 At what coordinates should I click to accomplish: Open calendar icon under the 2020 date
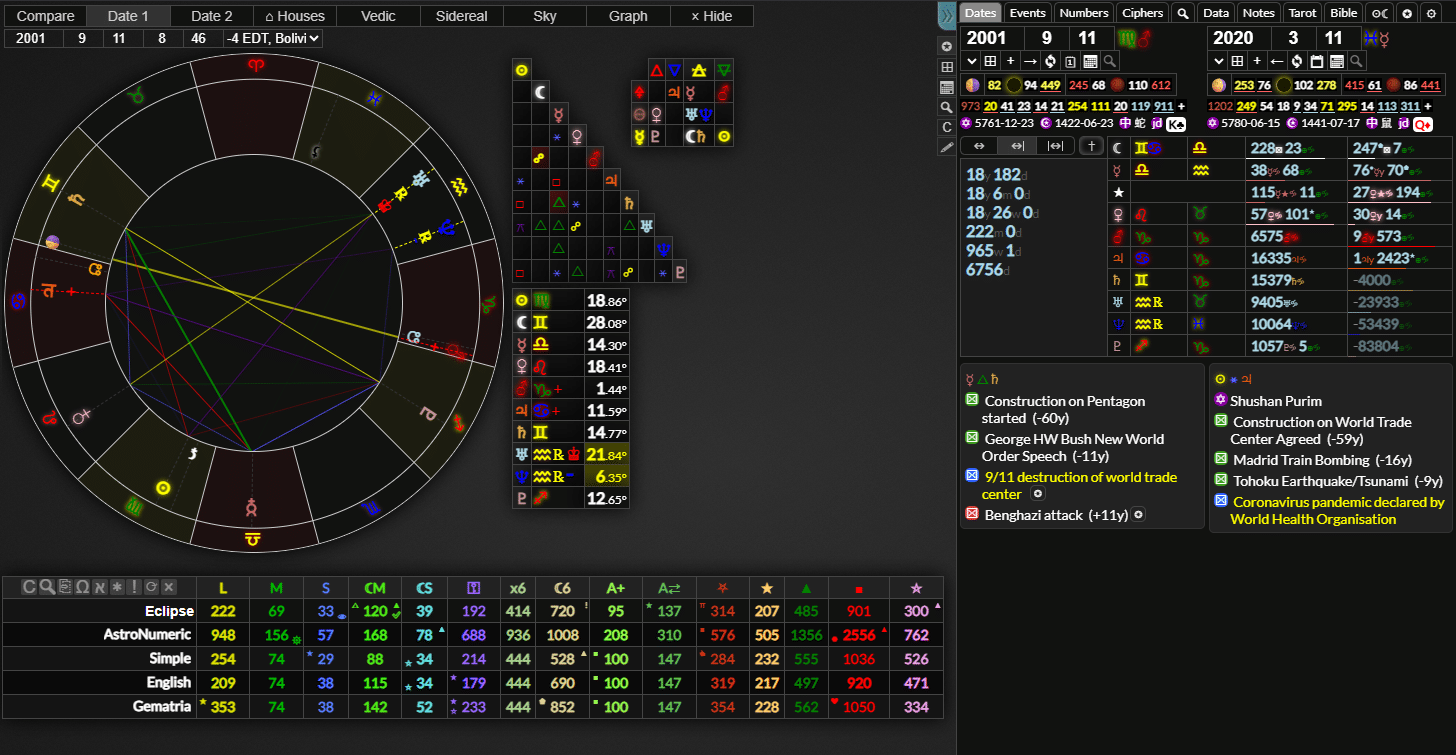pos(1318,61)
